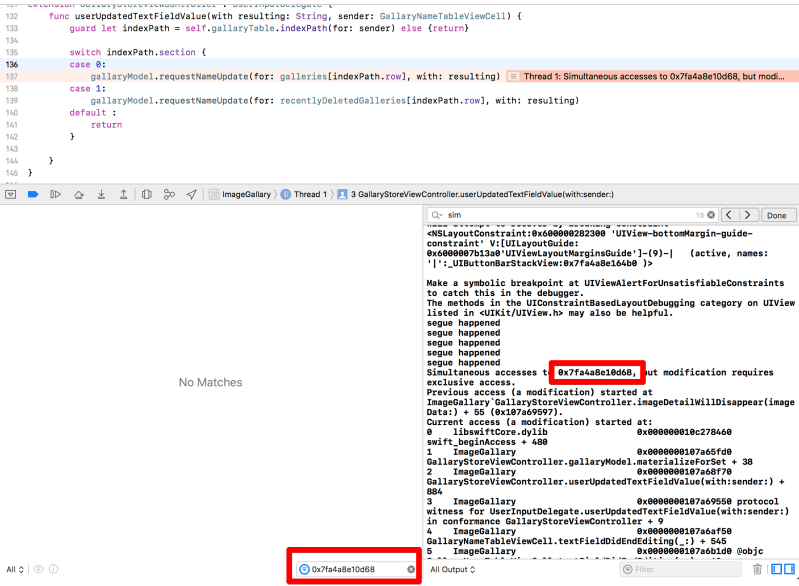The image size is (799, 586).
Task: Click line number 136 in the gutter
Action: tap(12, 64)
